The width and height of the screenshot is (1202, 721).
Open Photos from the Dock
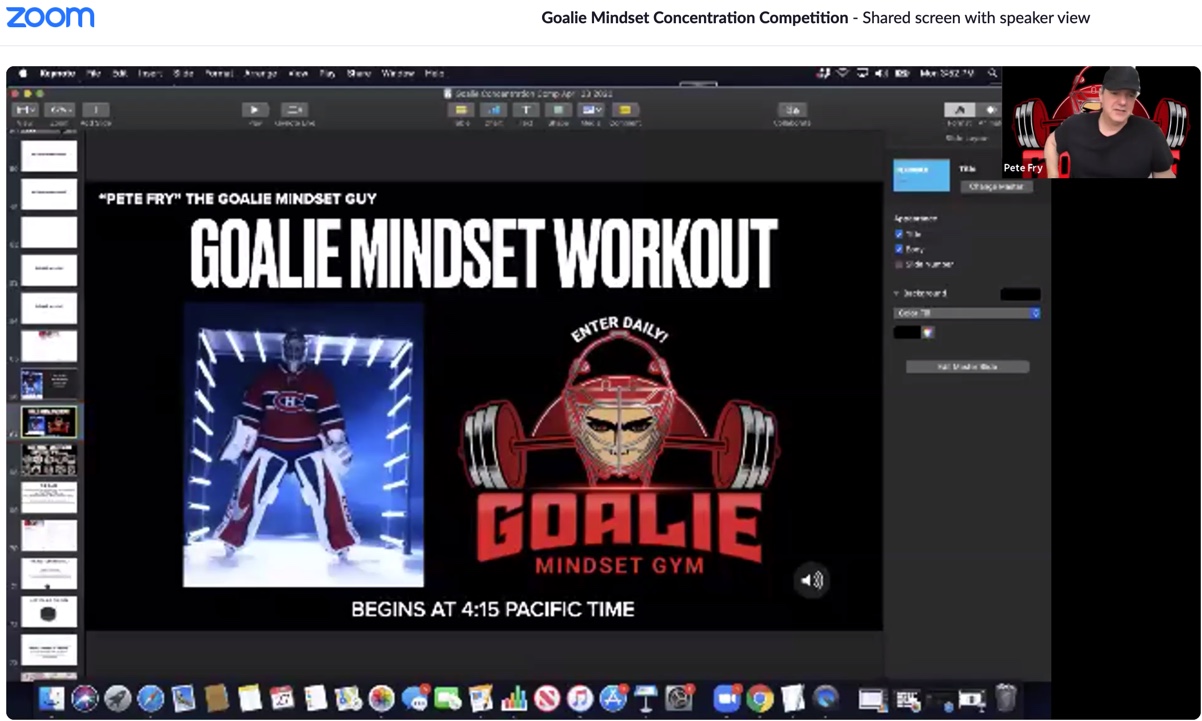pyautogui.click(x=381, y=698)
